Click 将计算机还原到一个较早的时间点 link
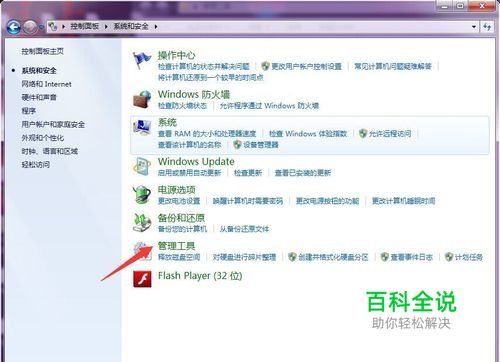The height and width of the screenshot is (362, 500). click(x=211, y=78)
